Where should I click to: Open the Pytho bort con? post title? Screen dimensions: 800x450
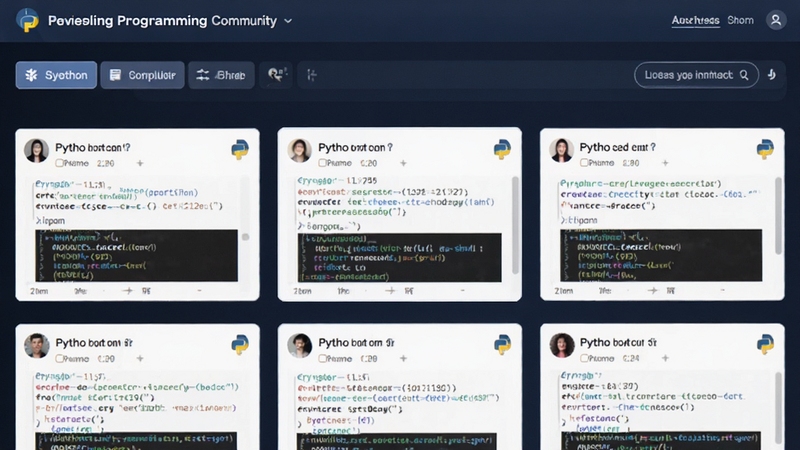point(92,147)
